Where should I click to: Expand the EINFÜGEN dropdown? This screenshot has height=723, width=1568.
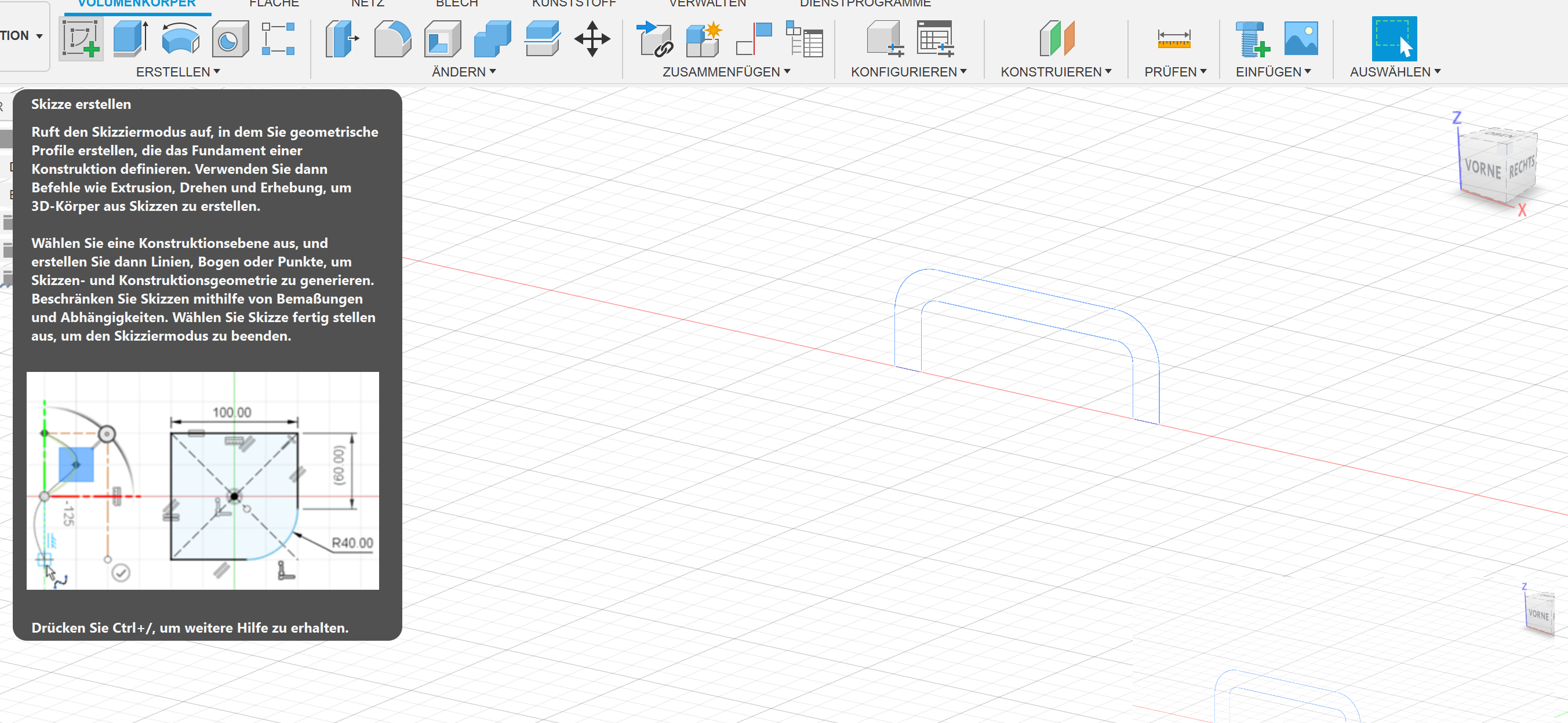(x=1273, y=72)
